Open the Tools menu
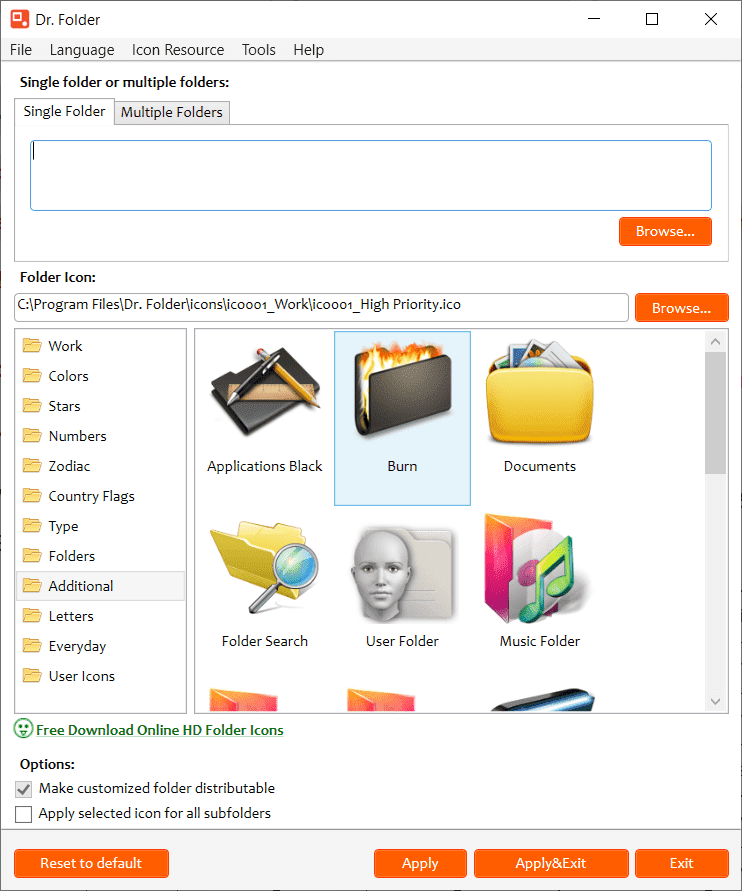This screenshot has width=742, height=891. click(x=259, y=50)
